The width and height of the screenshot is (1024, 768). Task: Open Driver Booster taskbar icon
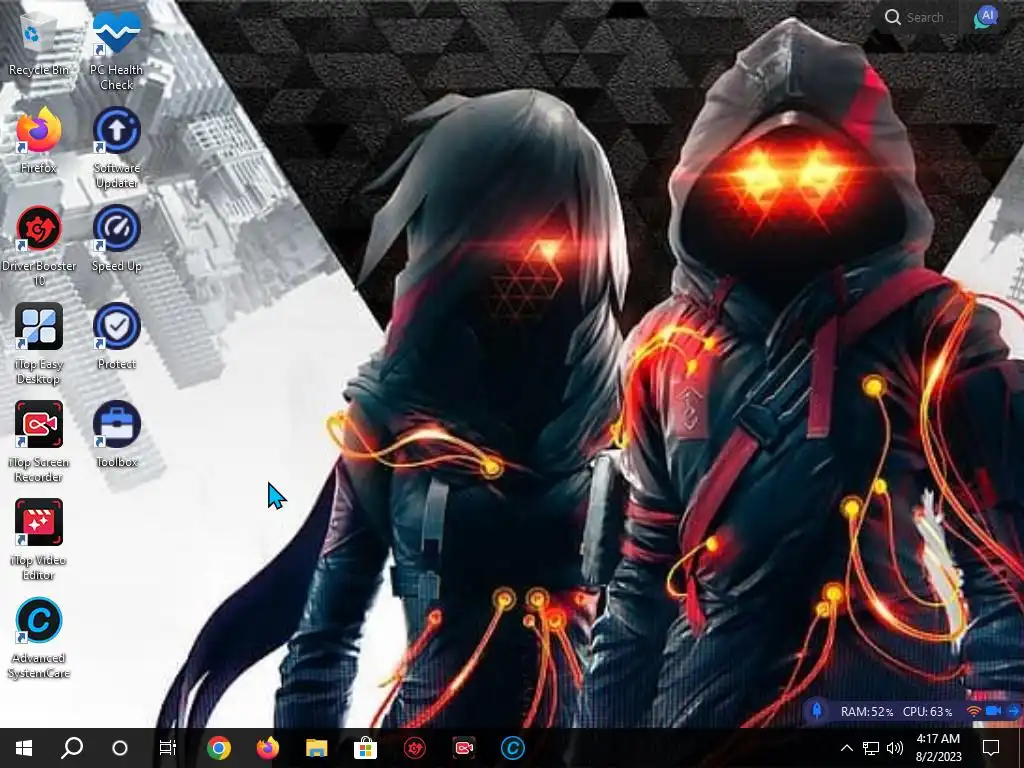(x=415, y=748)
